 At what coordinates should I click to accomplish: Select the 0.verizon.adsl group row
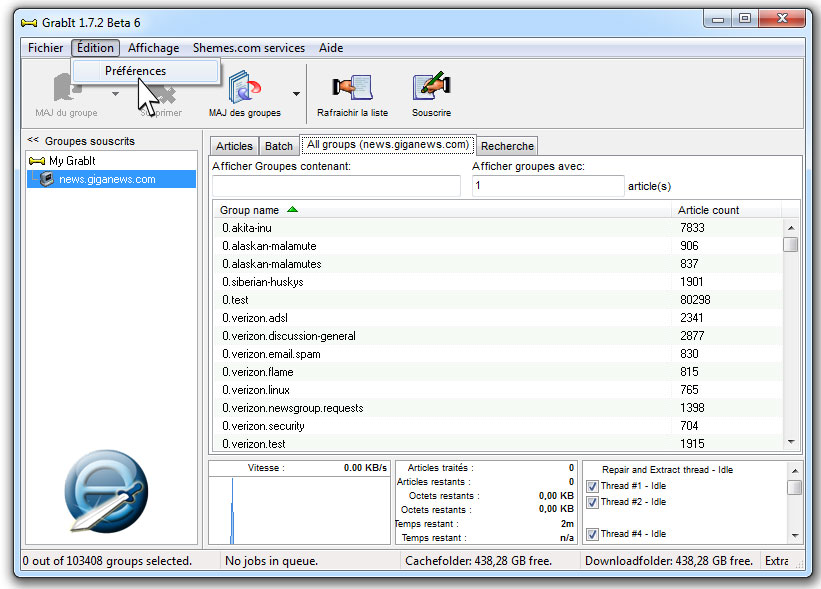click(498, 318)
